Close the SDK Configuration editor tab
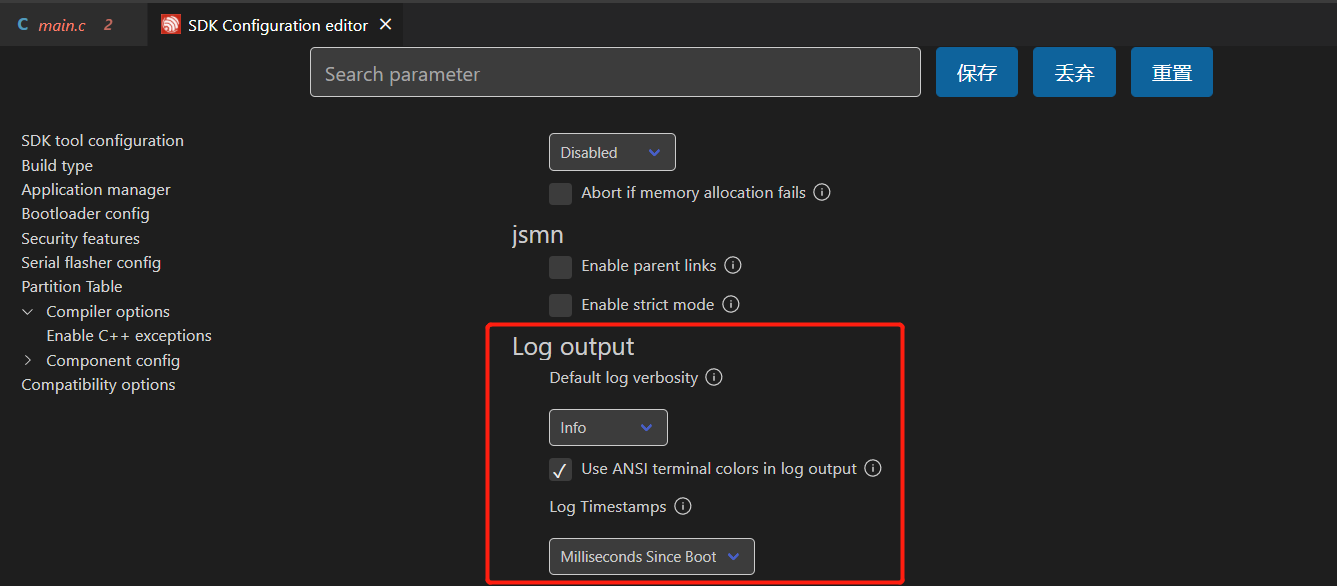This screenshot has width=1337, height=586. click(x=386, y=25)
